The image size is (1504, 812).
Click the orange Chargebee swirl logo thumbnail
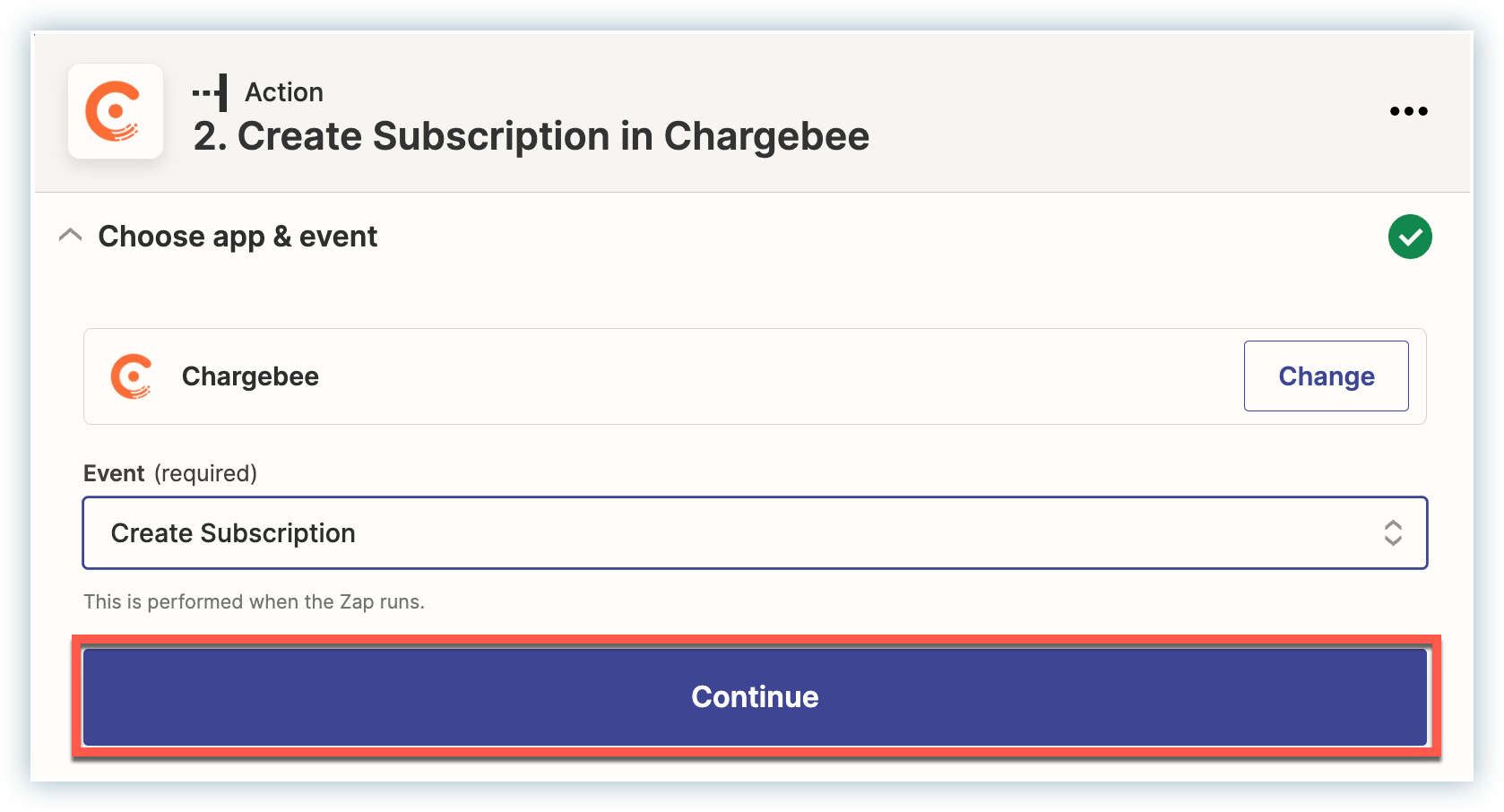pyautogui.click(x=115, y=111)
